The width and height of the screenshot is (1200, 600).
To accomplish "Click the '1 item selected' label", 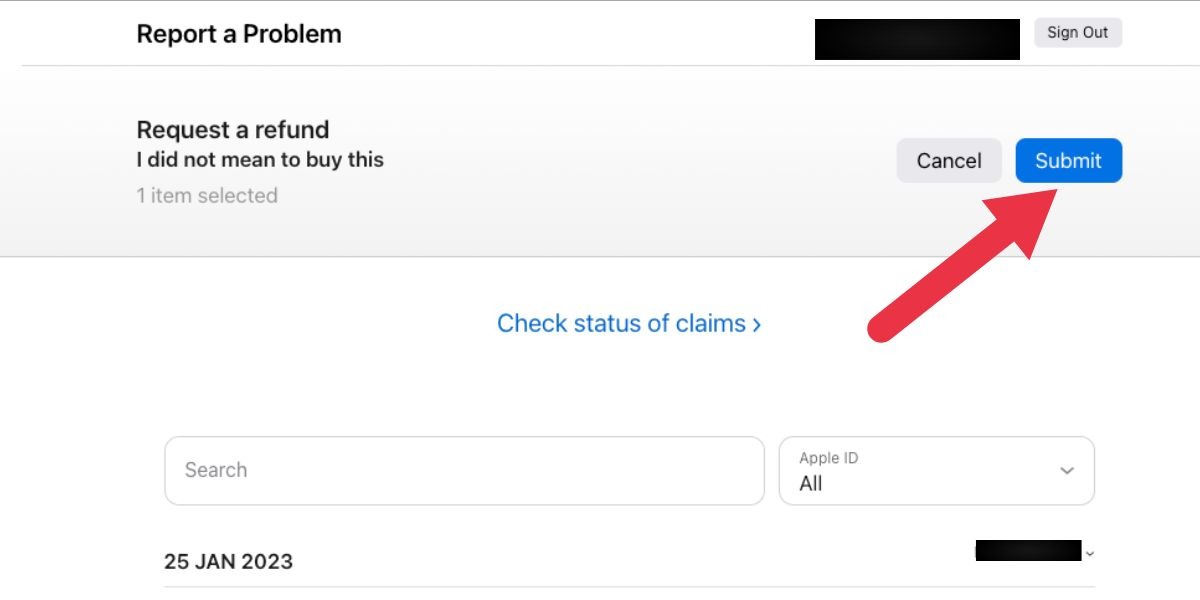I will click(x=207, y=196).
